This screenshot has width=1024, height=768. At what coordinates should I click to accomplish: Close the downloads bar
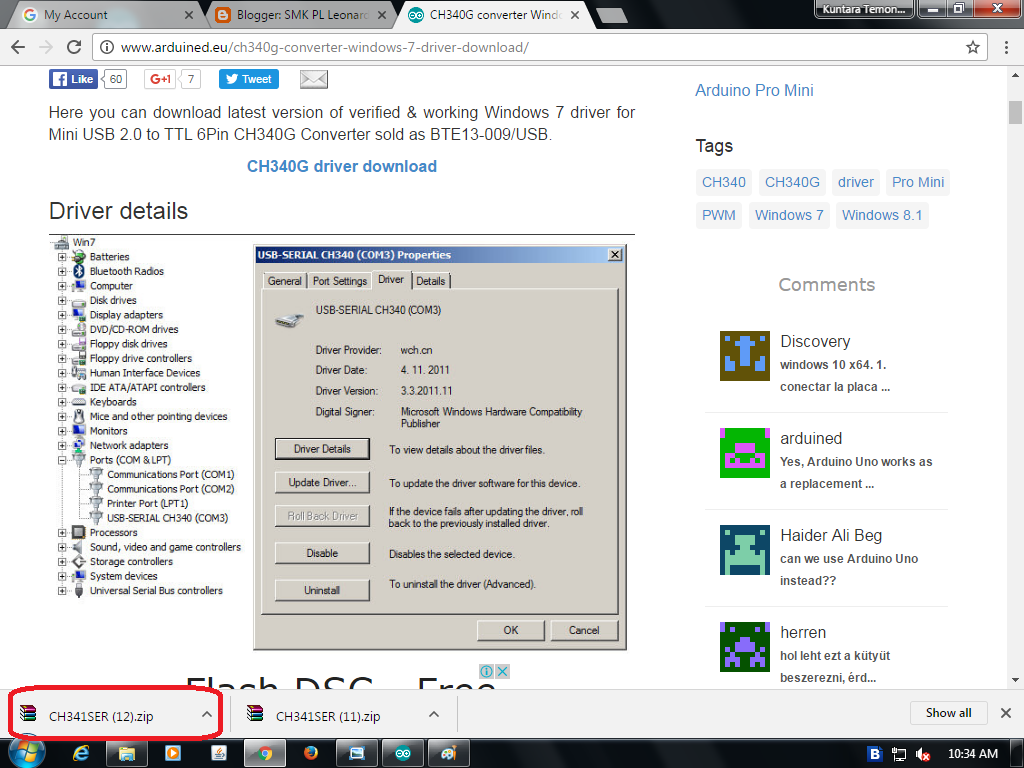(x=1006, y=712)
